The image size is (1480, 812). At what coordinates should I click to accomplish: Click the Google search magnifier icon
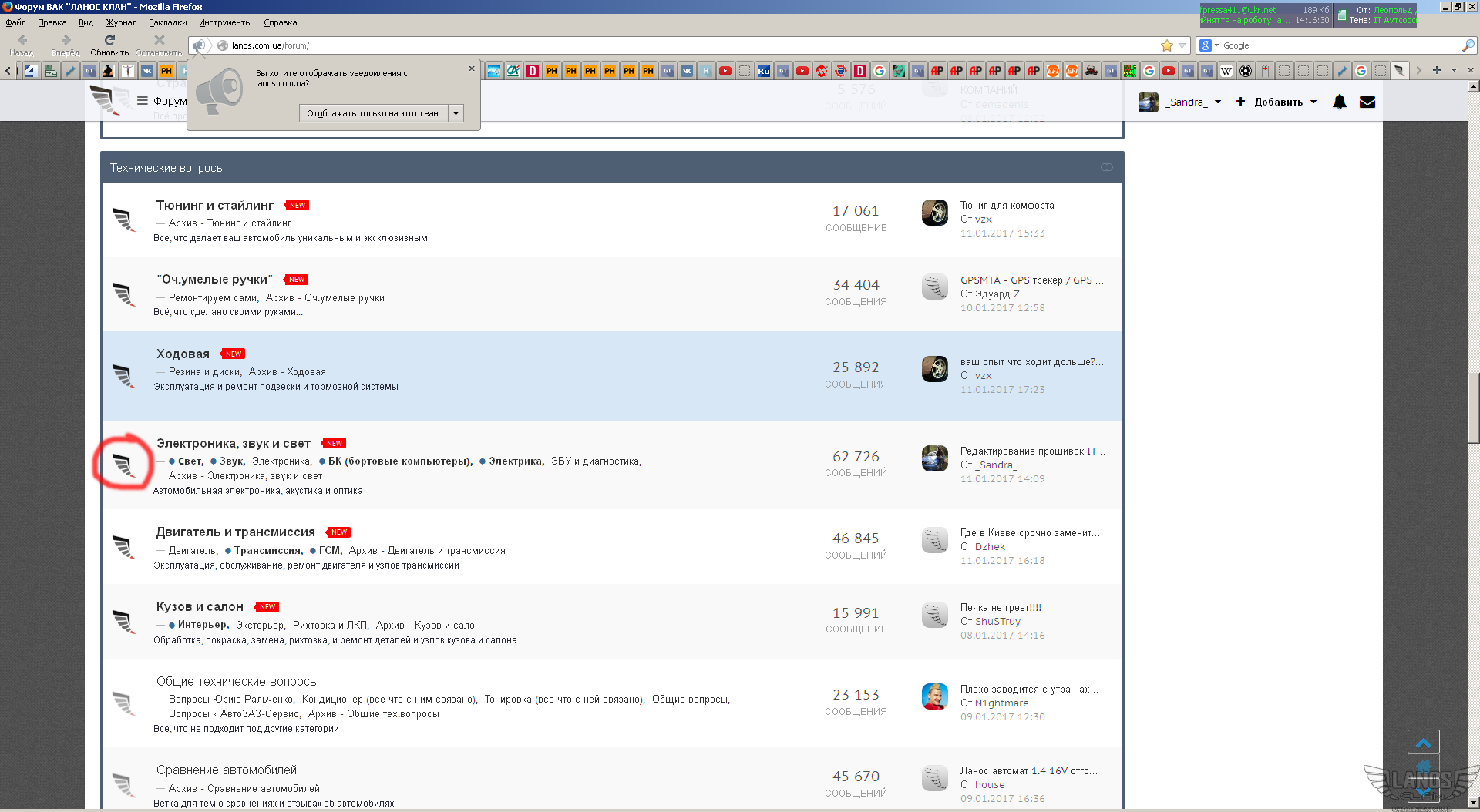[x=1468, y=45]
